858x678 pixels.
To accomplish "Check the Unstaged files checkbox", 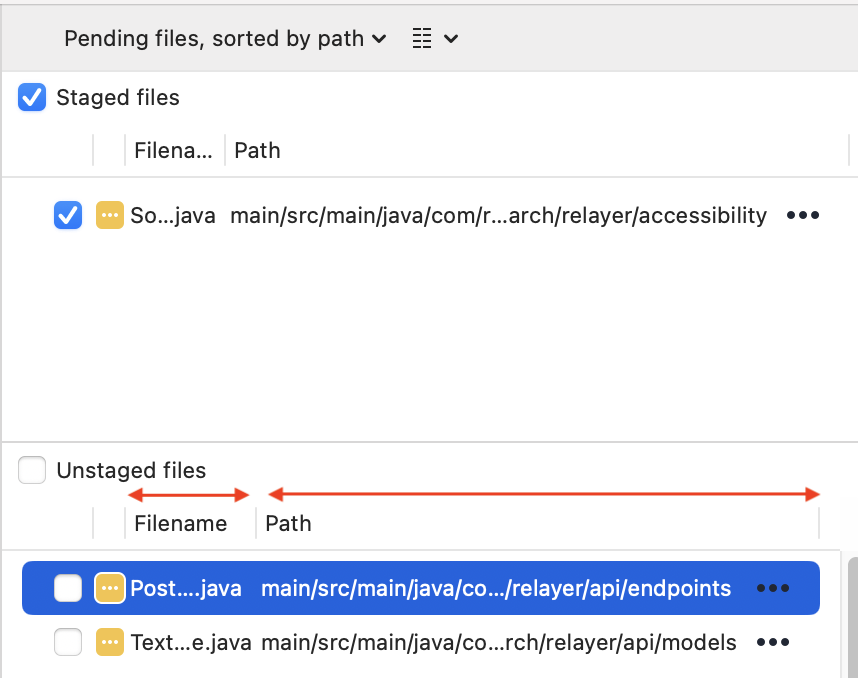I will [32, 470].
